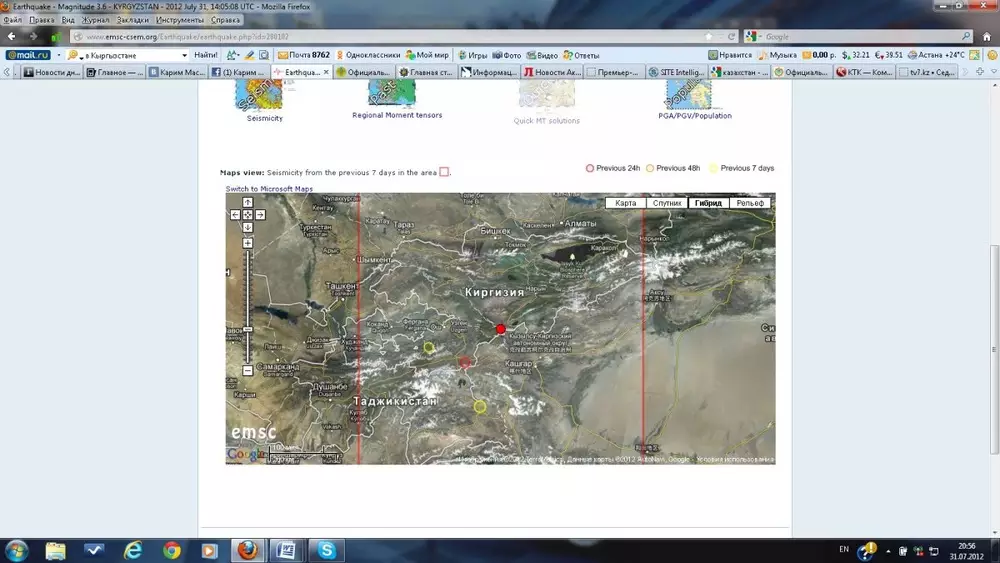This screenshot has height=563, width=1000.
Task: Click the map zoom in plus button
Action: pyautogui.click(x=248, y=243)
